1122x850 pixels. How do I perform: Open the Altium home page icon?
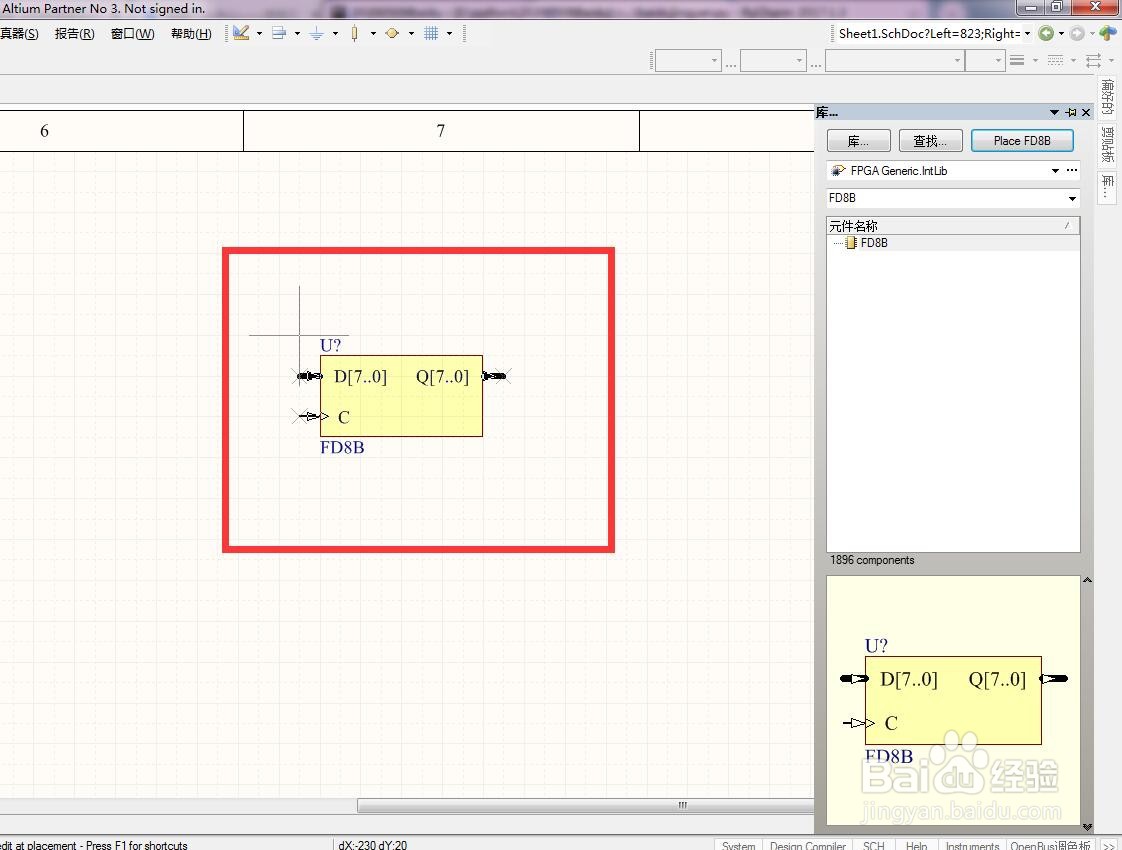[x=1108, y=33]
